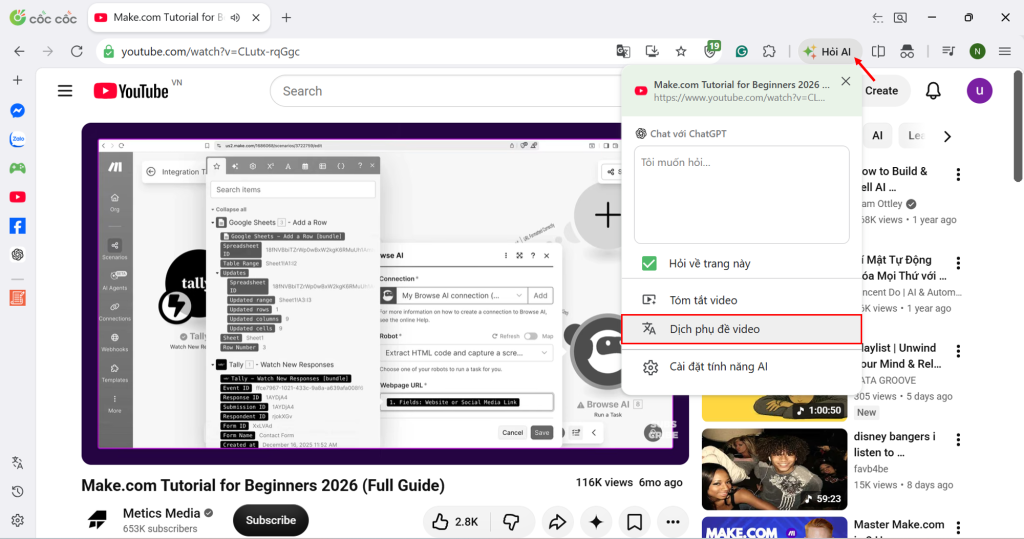Screen dimensions: 1024x539
Task: Dislike the video
Action: tap(511, 521)
